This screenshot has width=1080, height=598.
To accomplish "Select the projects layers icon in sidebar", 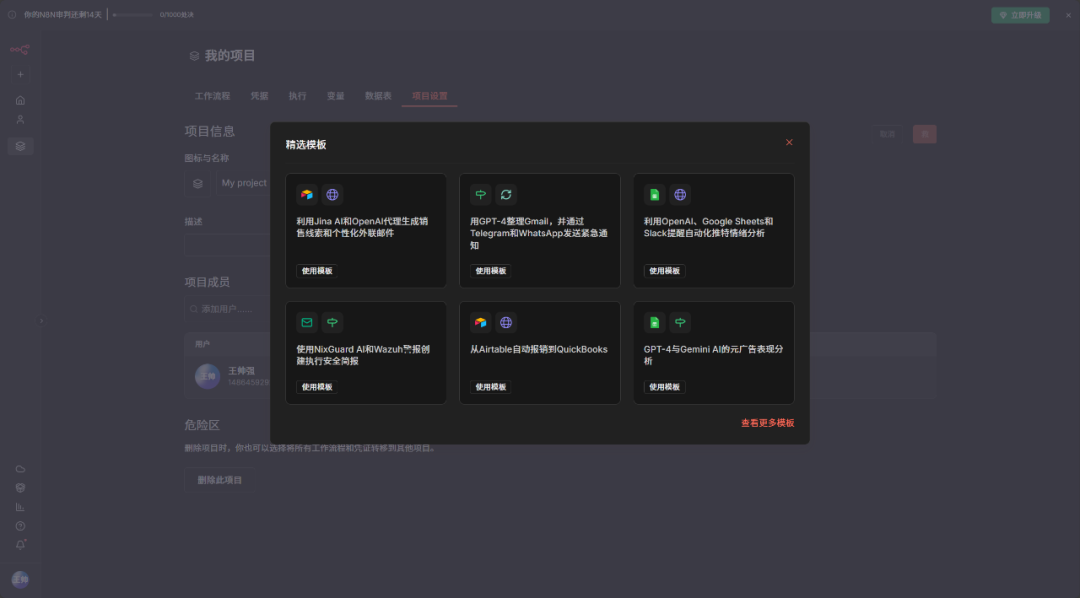I will pyautogui.click(x=20, y=146).
